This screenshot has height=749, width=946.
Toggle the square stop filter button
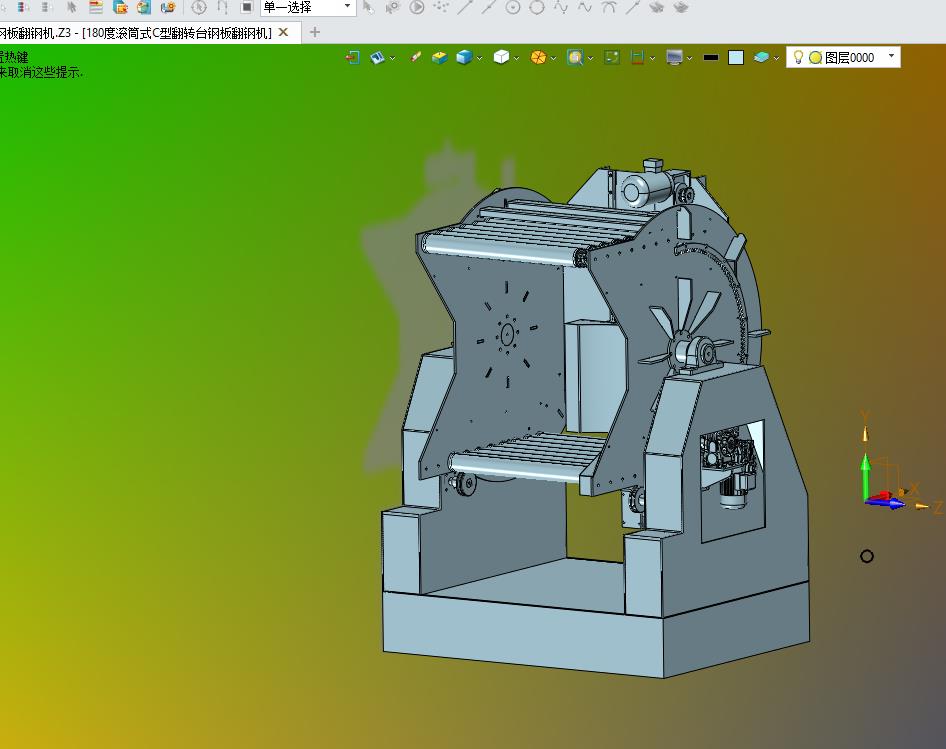[x=247, y=7]
